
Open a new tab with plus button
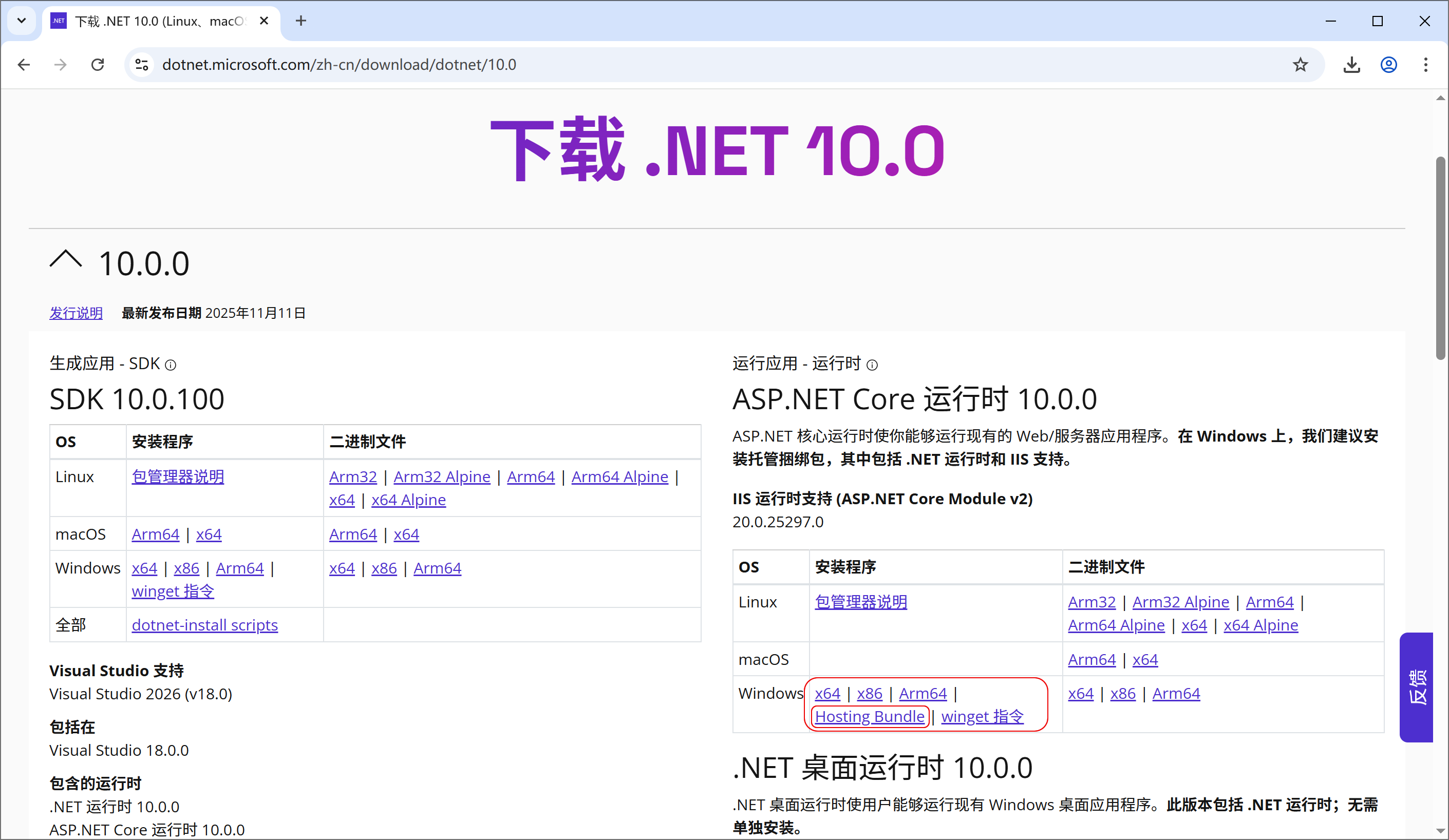coord(300,21)
